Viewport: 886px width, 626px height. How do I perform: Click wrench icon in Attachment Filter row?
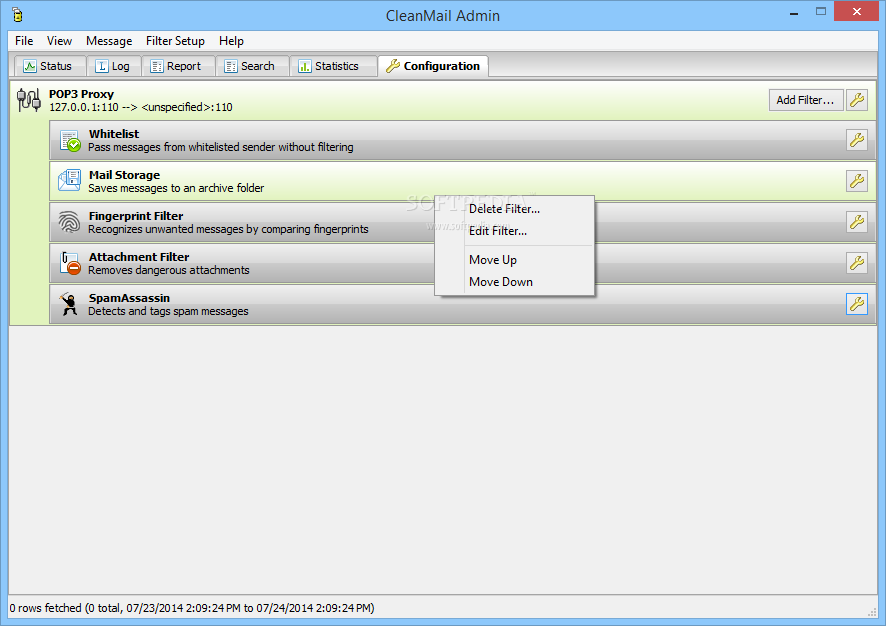click(x=857, y=263)
